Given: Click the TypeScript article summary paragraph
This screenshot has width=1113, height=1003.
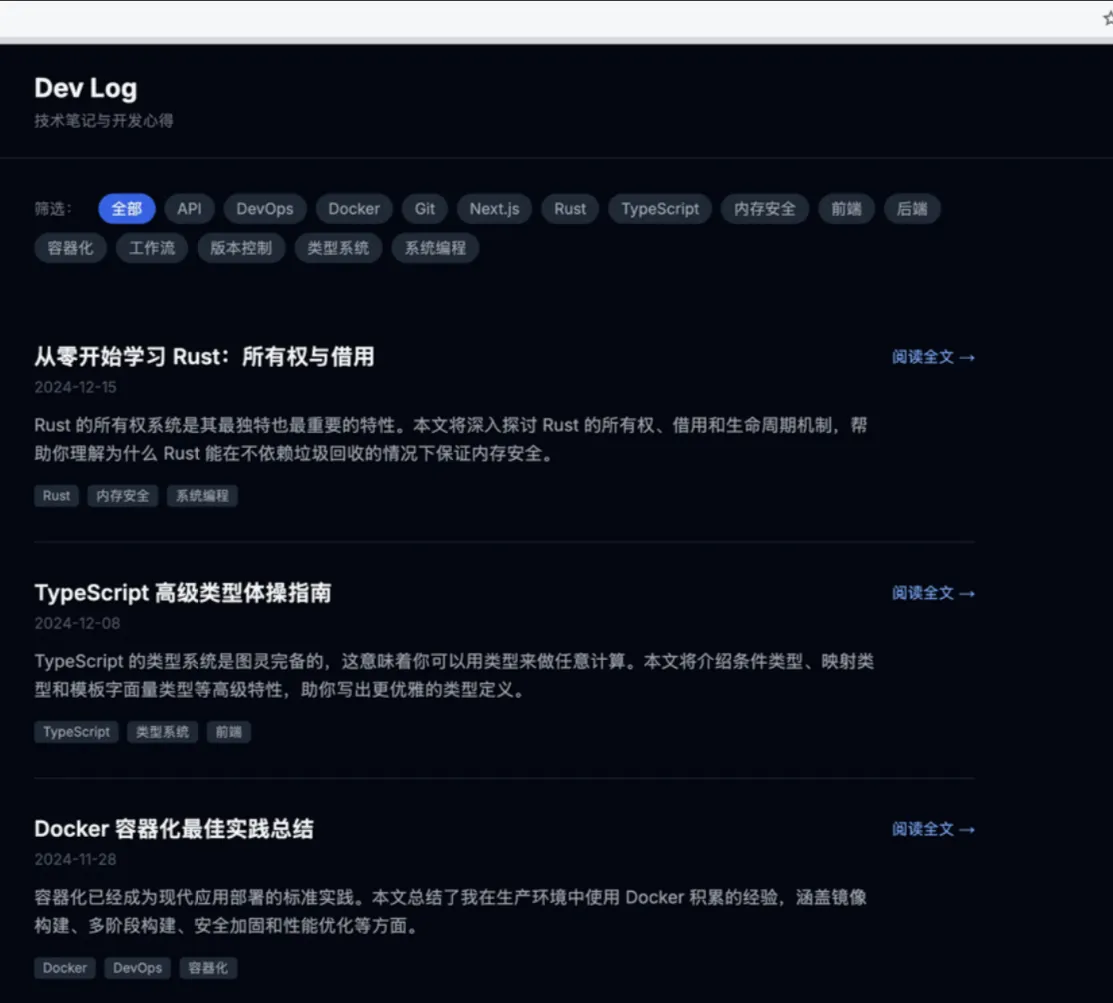Looking at the screenshot, I should point(454,676).
